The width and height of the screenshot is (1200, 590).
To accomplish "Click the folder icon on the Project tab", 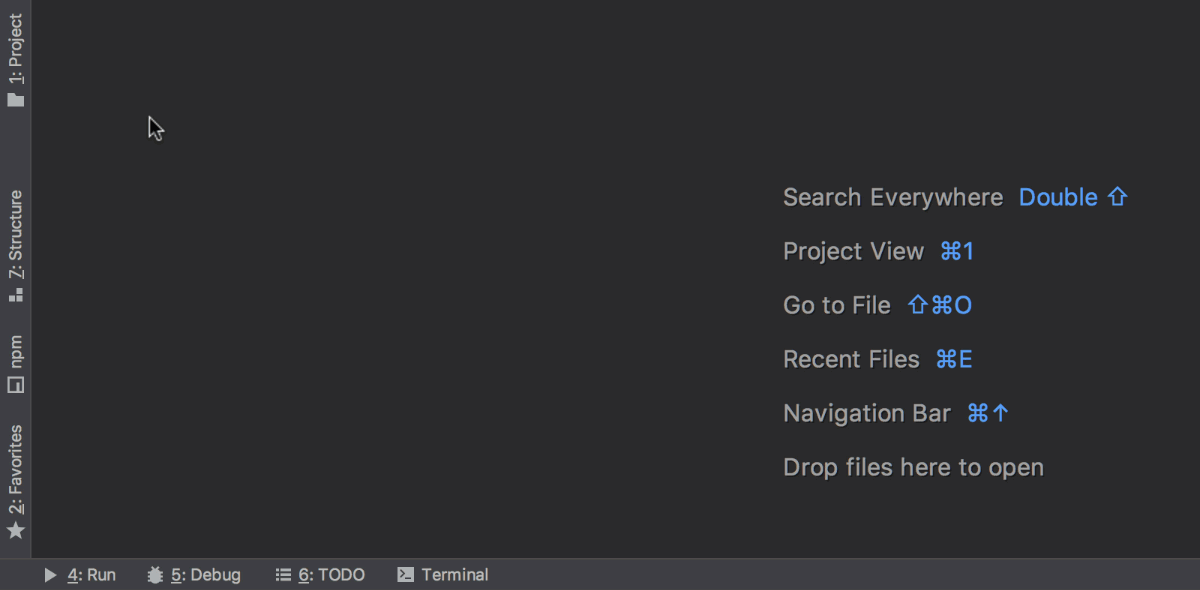I will pyautogui.click(x=16, y=100).
